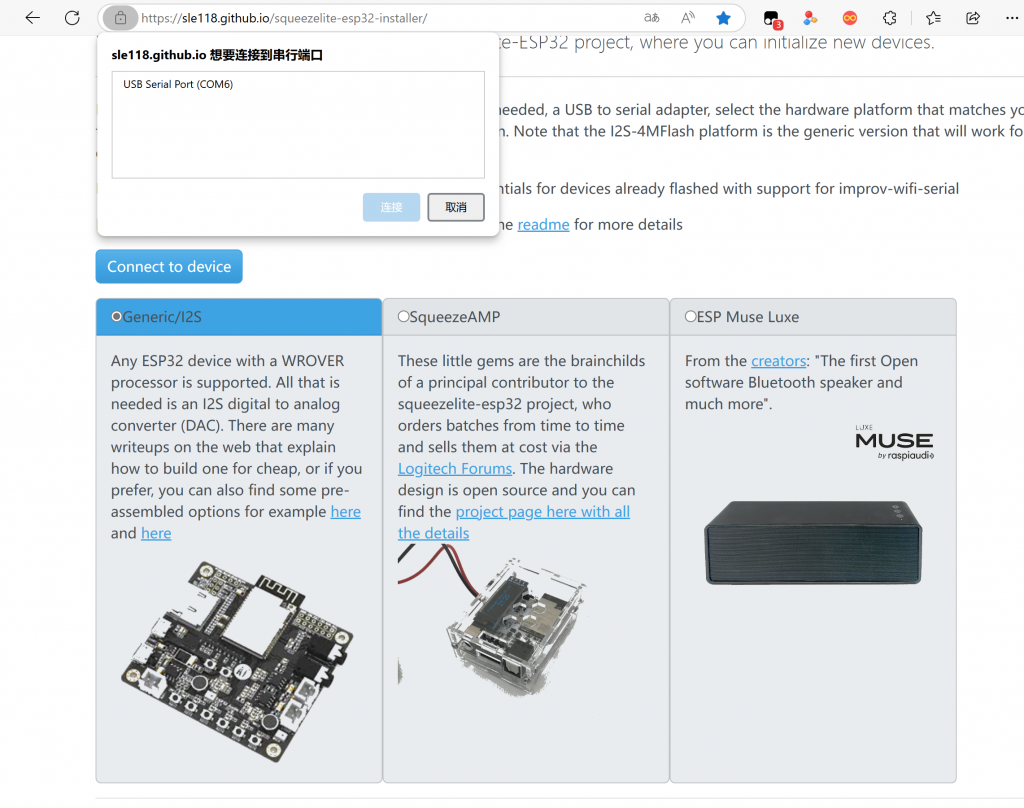Click the Muse Luxe speaker image

click(812, 541)
